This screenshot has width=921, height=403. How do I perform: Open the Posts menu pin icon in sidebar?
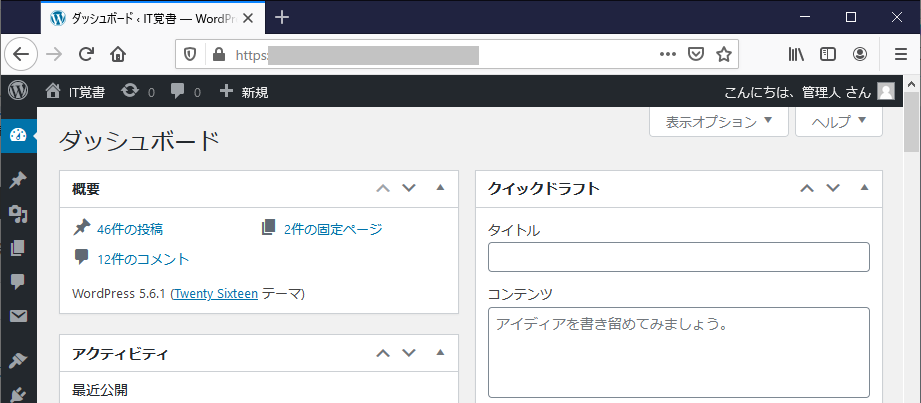pyautogui.click(x=17, y=180)
